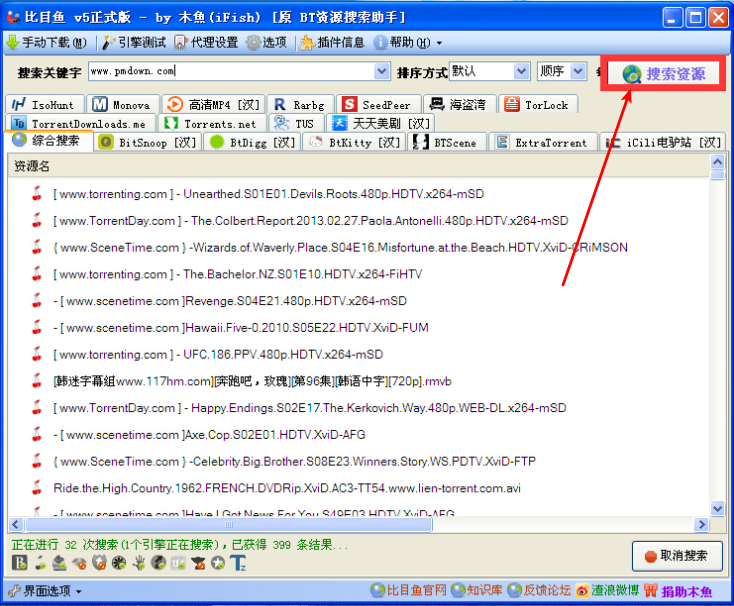Open the gear options (选项) item
734x606 pixels.
coord(266,43)
